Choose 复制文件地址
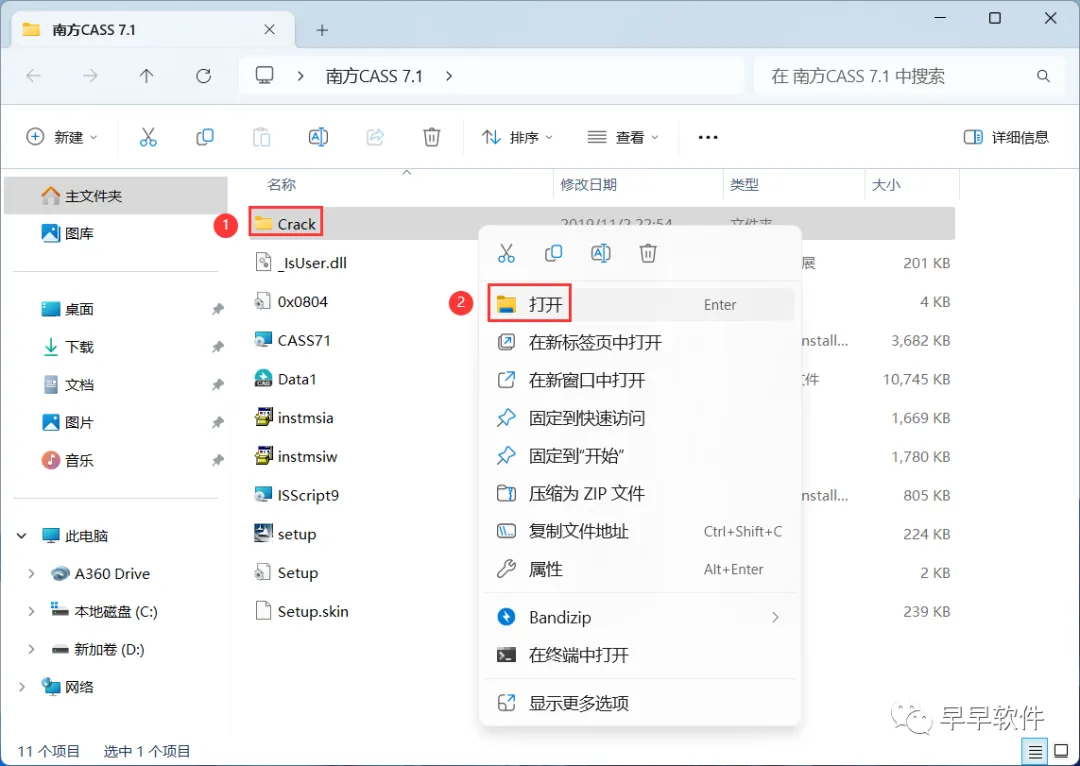Screen dimensions: 1080x766 (640, 531)
